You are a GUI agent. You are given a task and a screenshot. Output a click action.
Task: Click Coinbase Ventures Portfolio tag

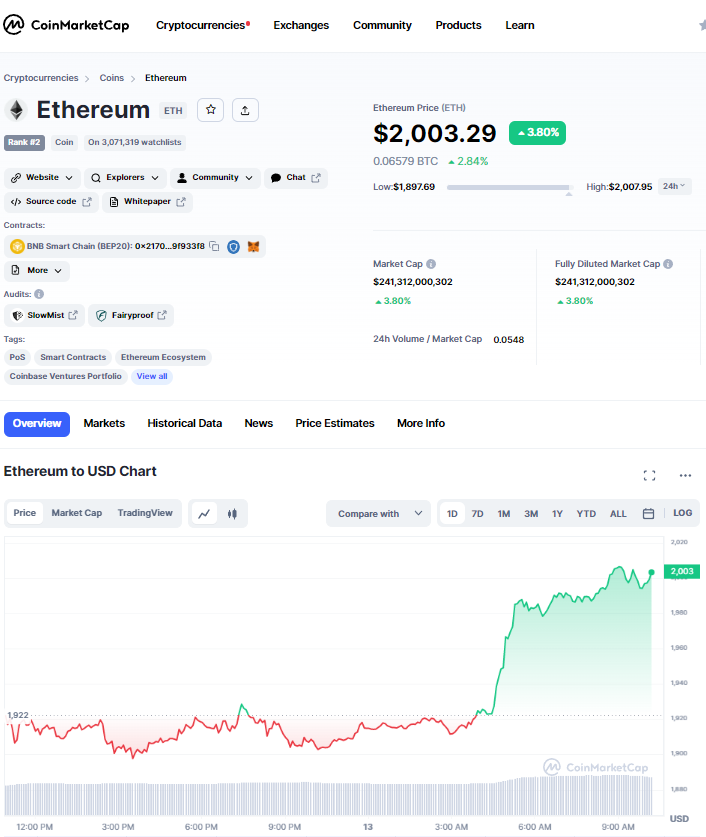click(66, 376)
